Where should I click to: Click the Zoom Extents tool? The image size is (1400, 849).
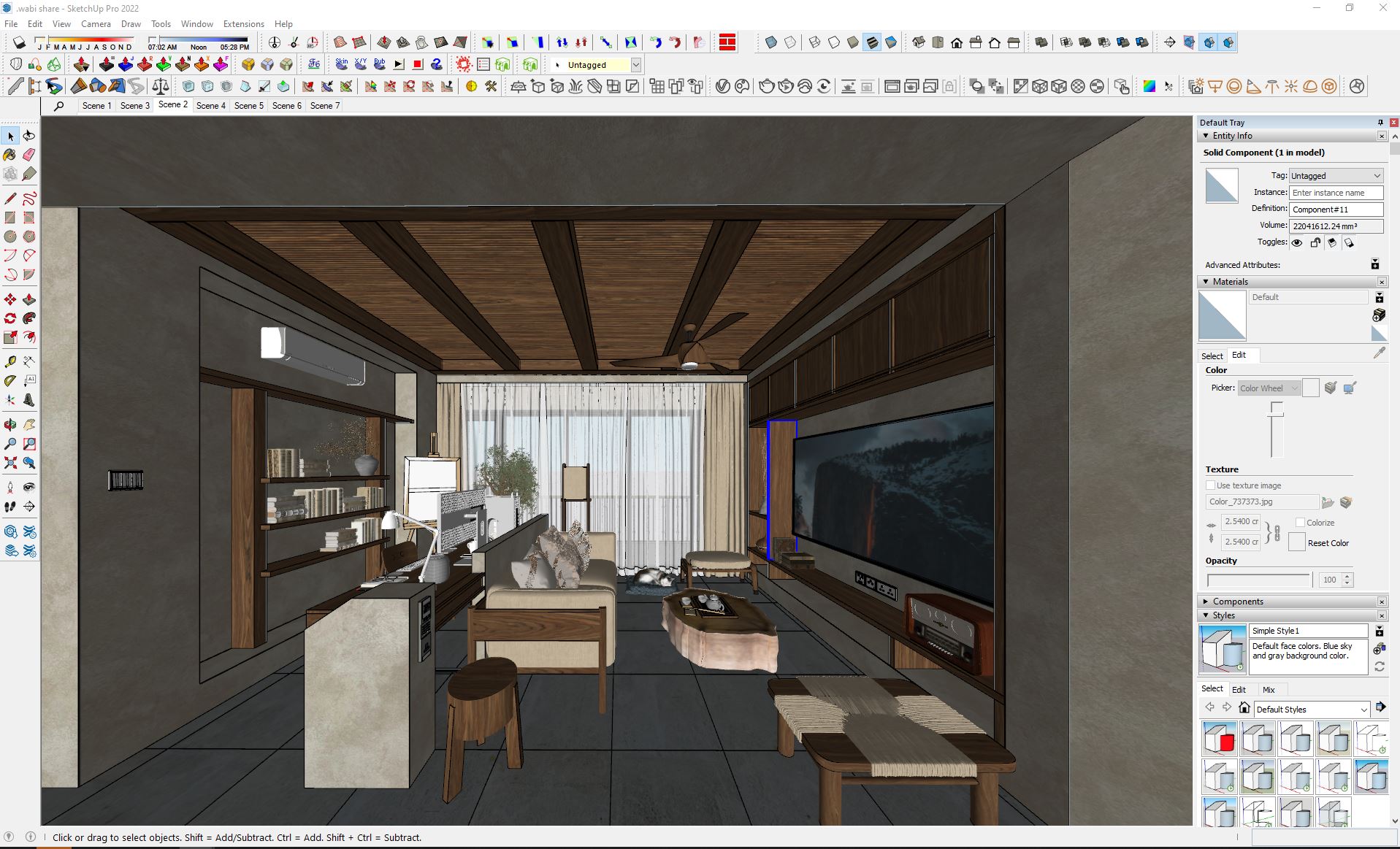(x=10, y=463)
